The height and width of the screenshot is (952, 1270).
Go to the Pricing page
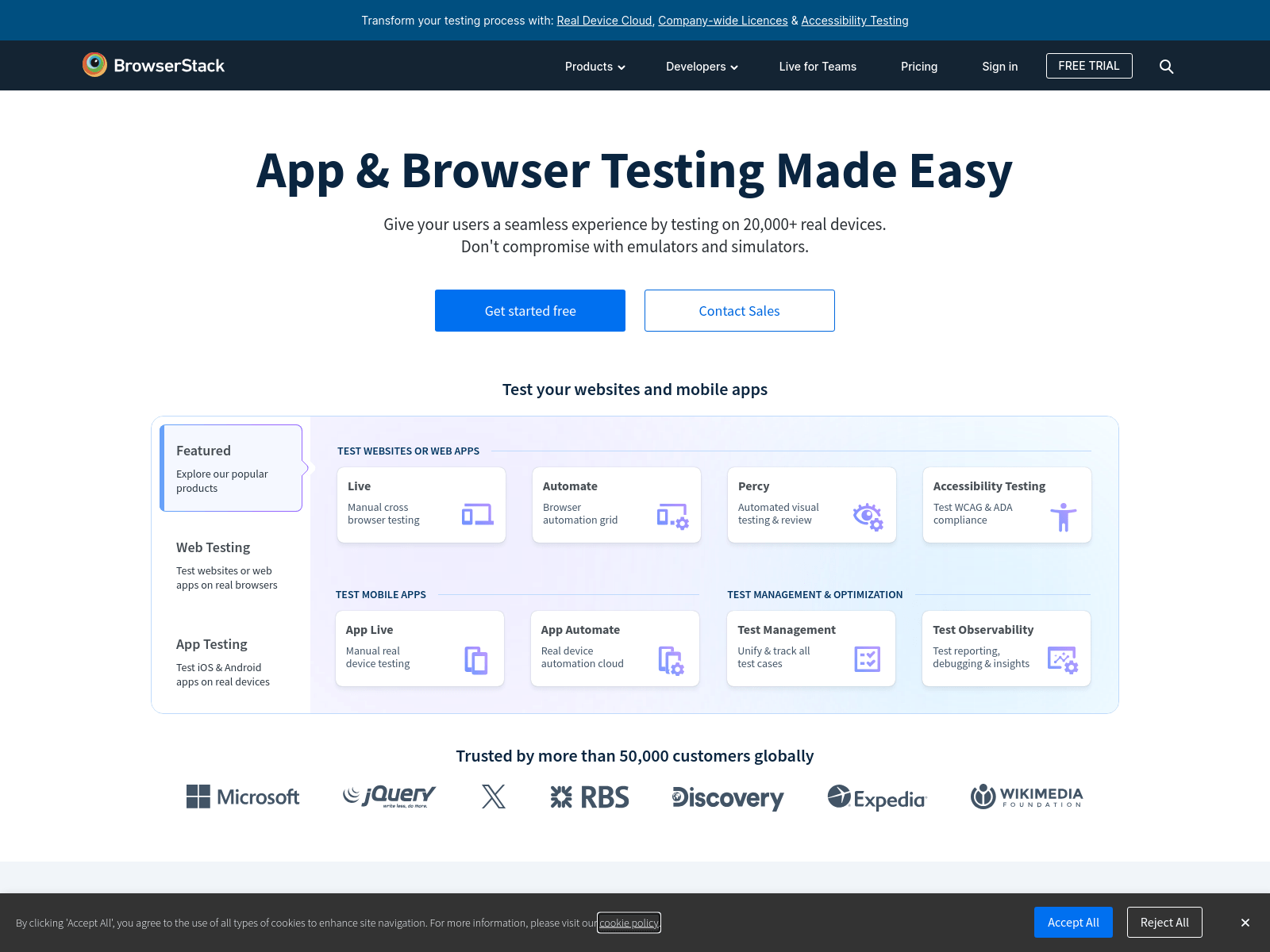coord(919,67)
